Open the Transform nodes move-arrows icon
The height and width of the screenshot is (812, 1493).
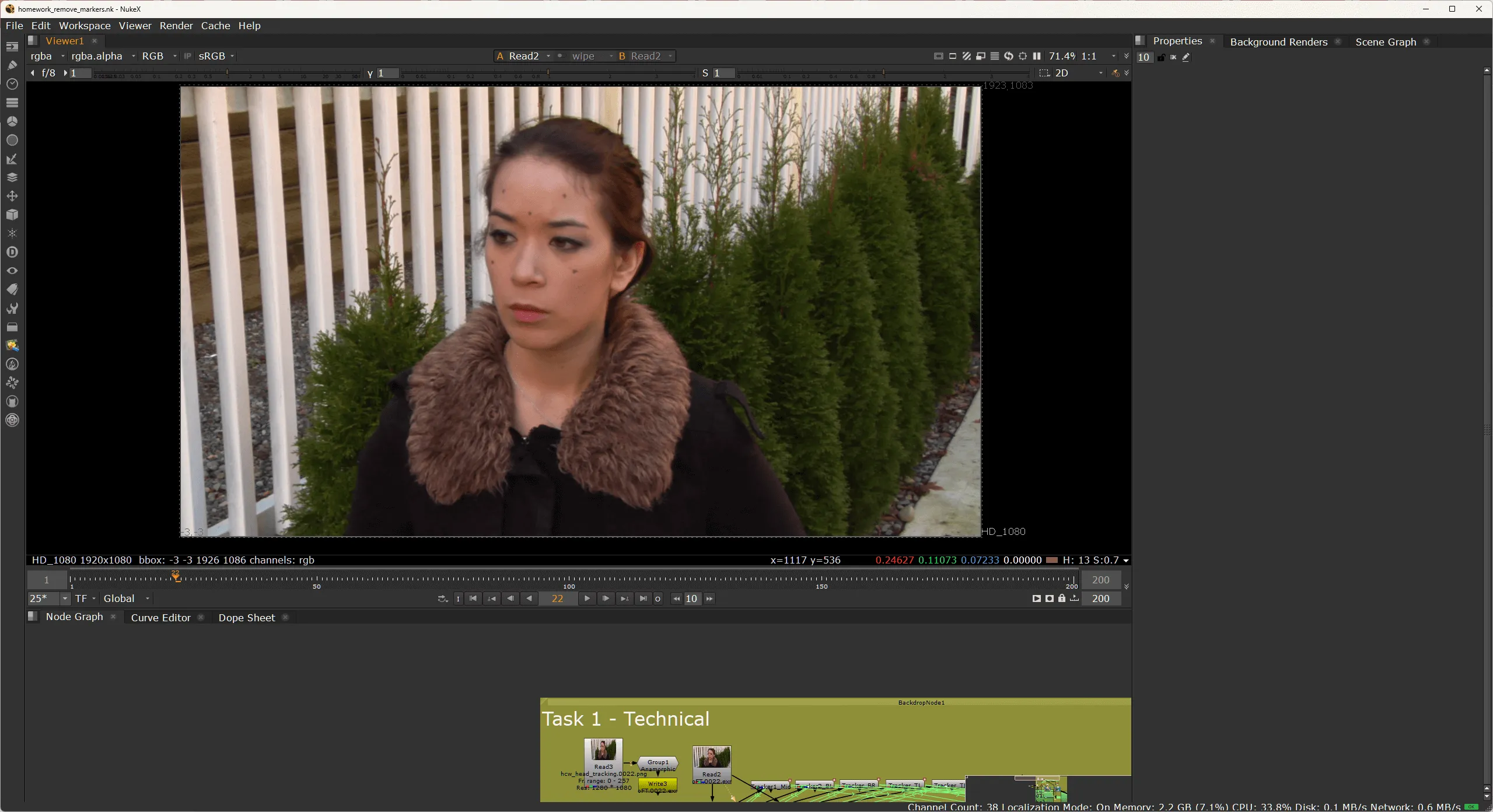[x=12, y=196]
